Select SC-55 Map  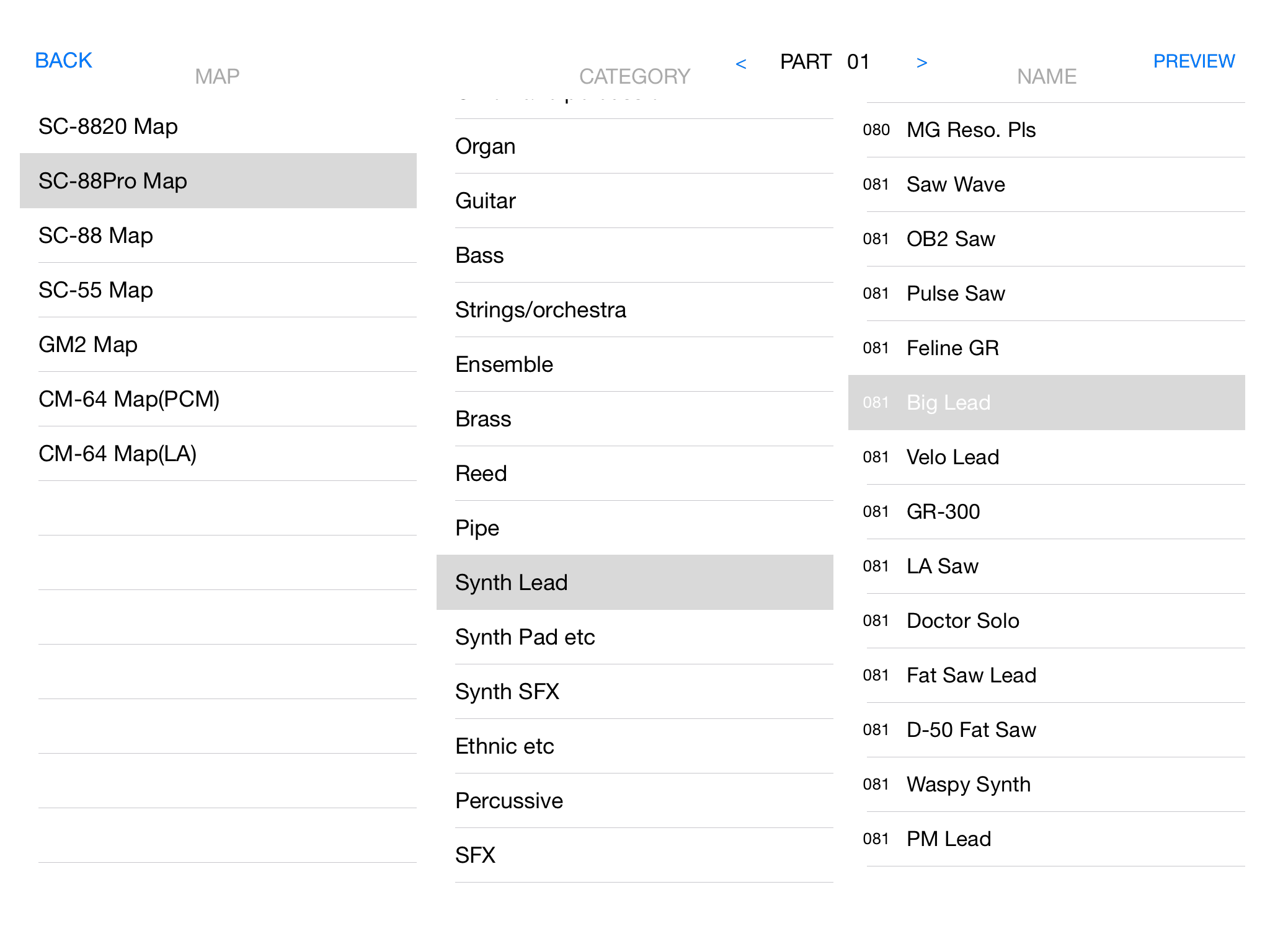218,290
